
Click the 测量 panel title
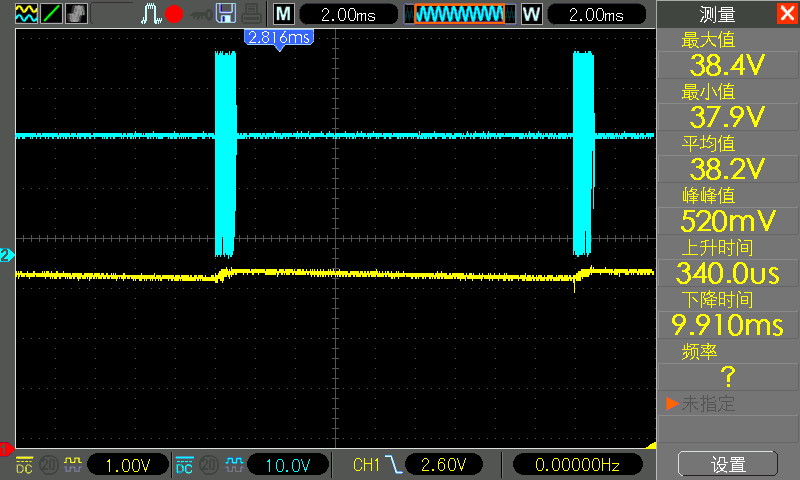pyautogui.click(x=717, y=14)
